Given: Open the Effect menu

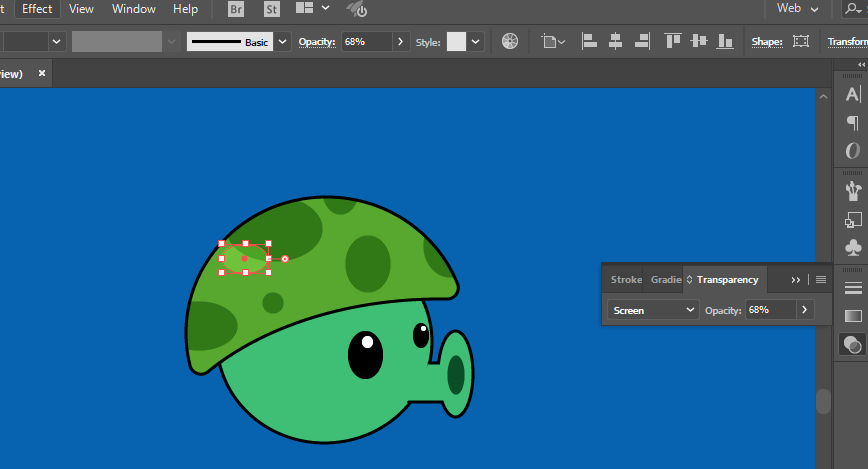Looking at the screenshot, I should click(37, 9).
